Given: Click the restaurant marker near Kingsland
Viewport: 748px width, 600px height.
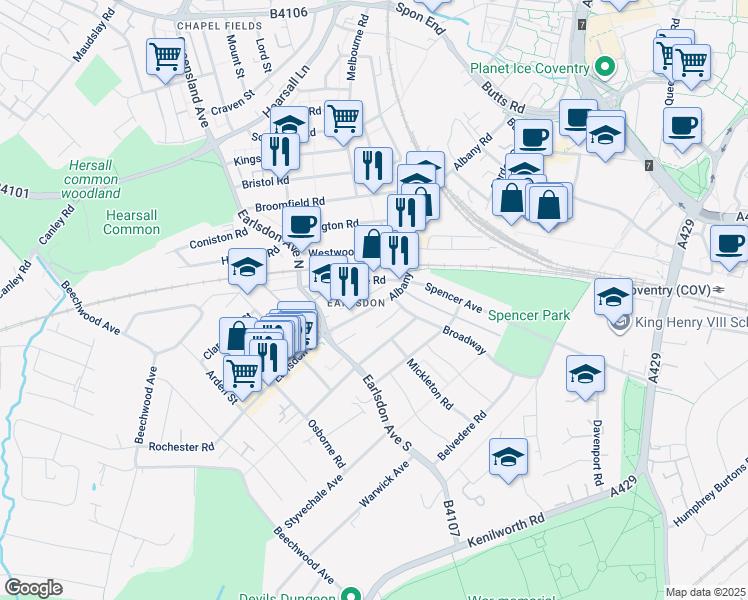Looking at the screenshot, I should coord(279,151).
